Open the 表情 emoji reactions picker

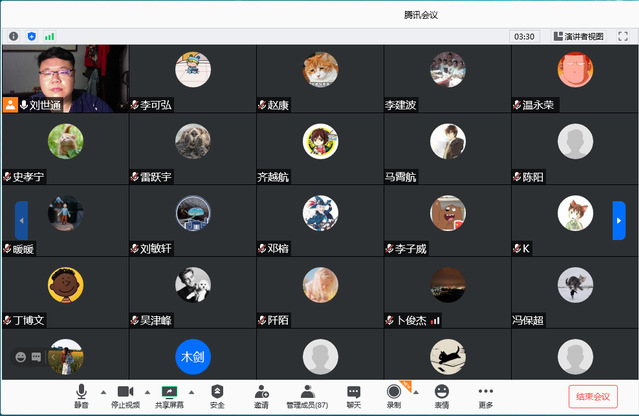[x=441, y=396]
